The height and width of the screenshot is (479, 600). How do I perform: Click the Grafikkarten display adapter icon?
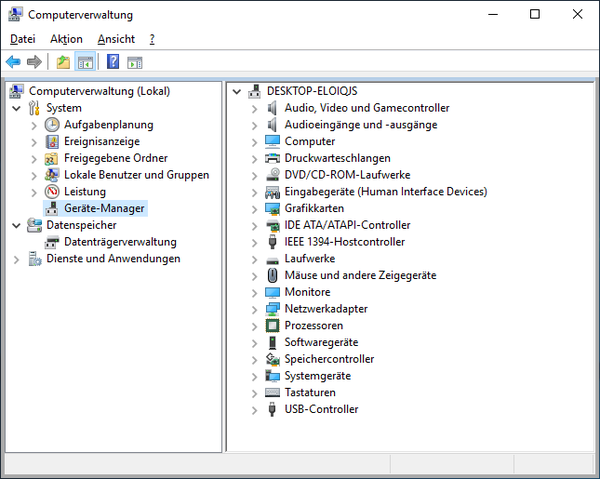click(272, 209)
